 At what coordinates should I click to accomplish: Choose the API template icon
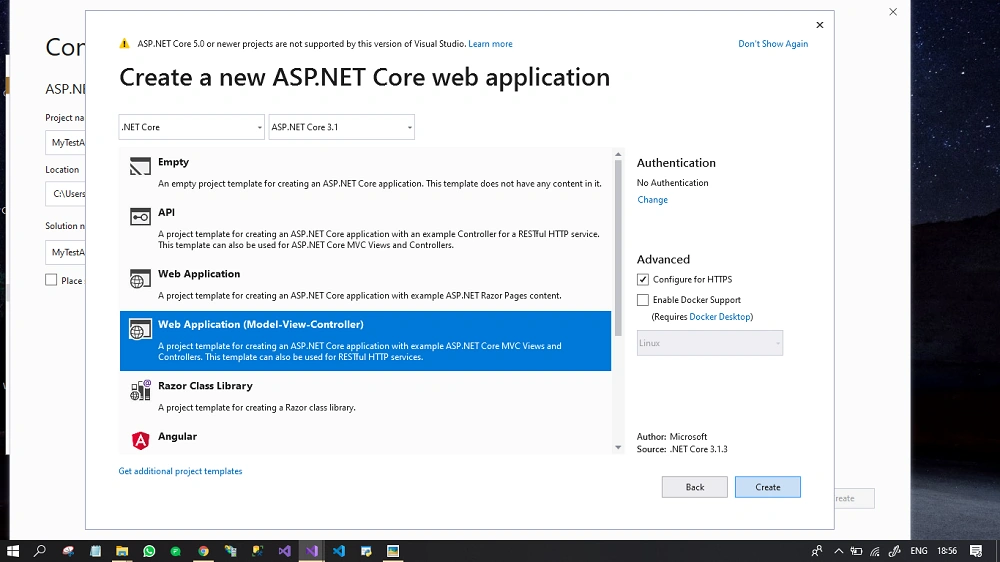point(140,217)
